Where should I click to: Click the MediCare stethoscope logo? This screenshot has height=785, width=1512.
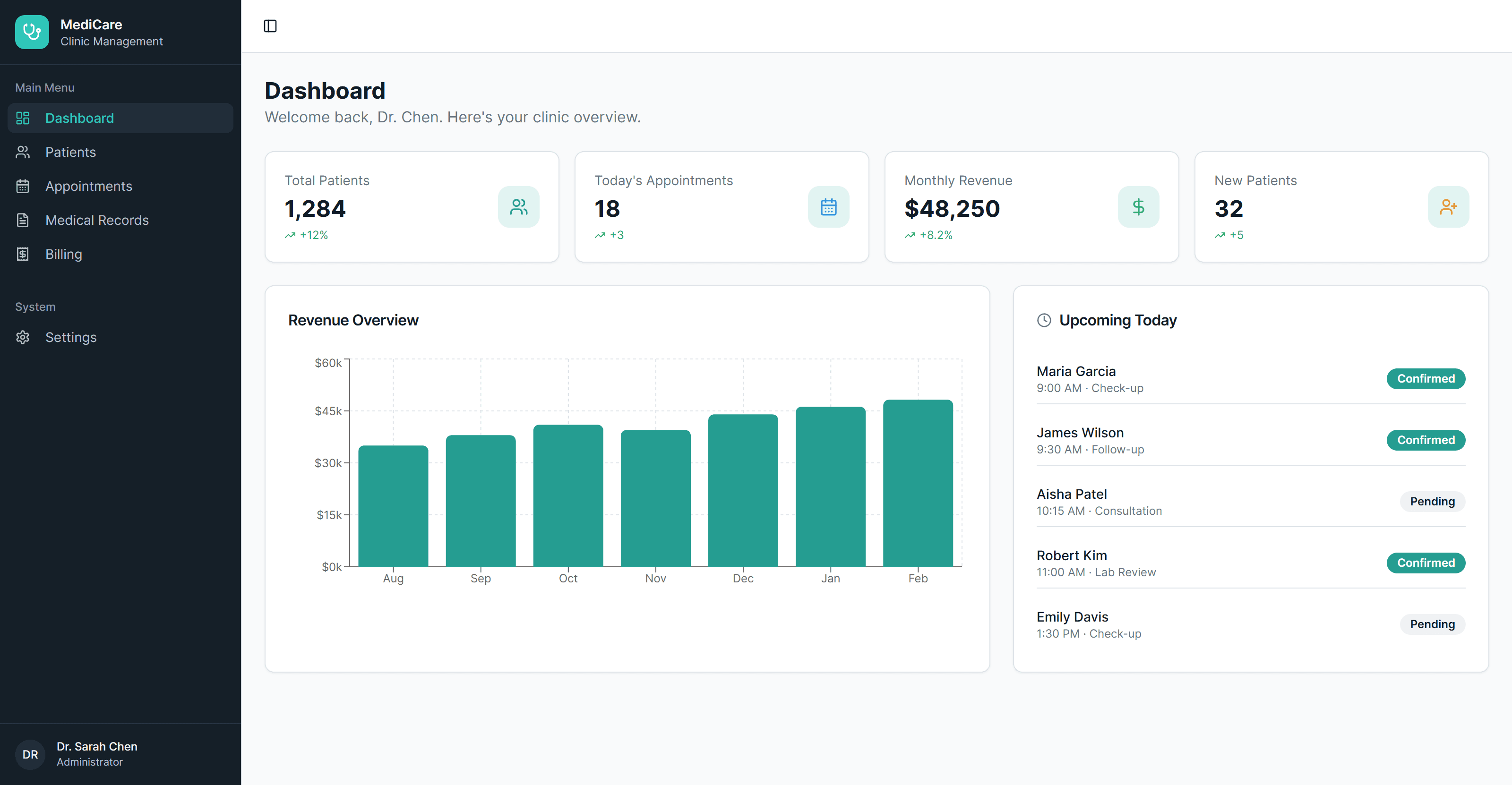[32, 32]
